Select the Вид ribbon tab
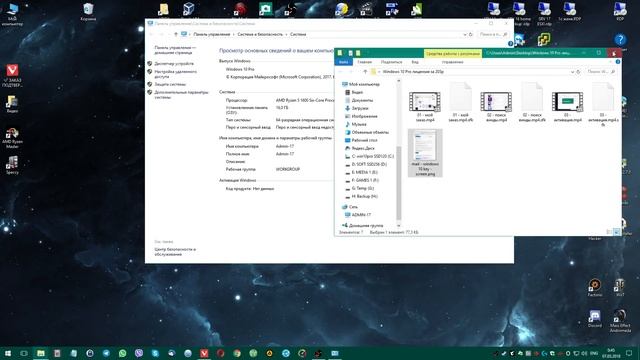 click(x=415, y=62)
